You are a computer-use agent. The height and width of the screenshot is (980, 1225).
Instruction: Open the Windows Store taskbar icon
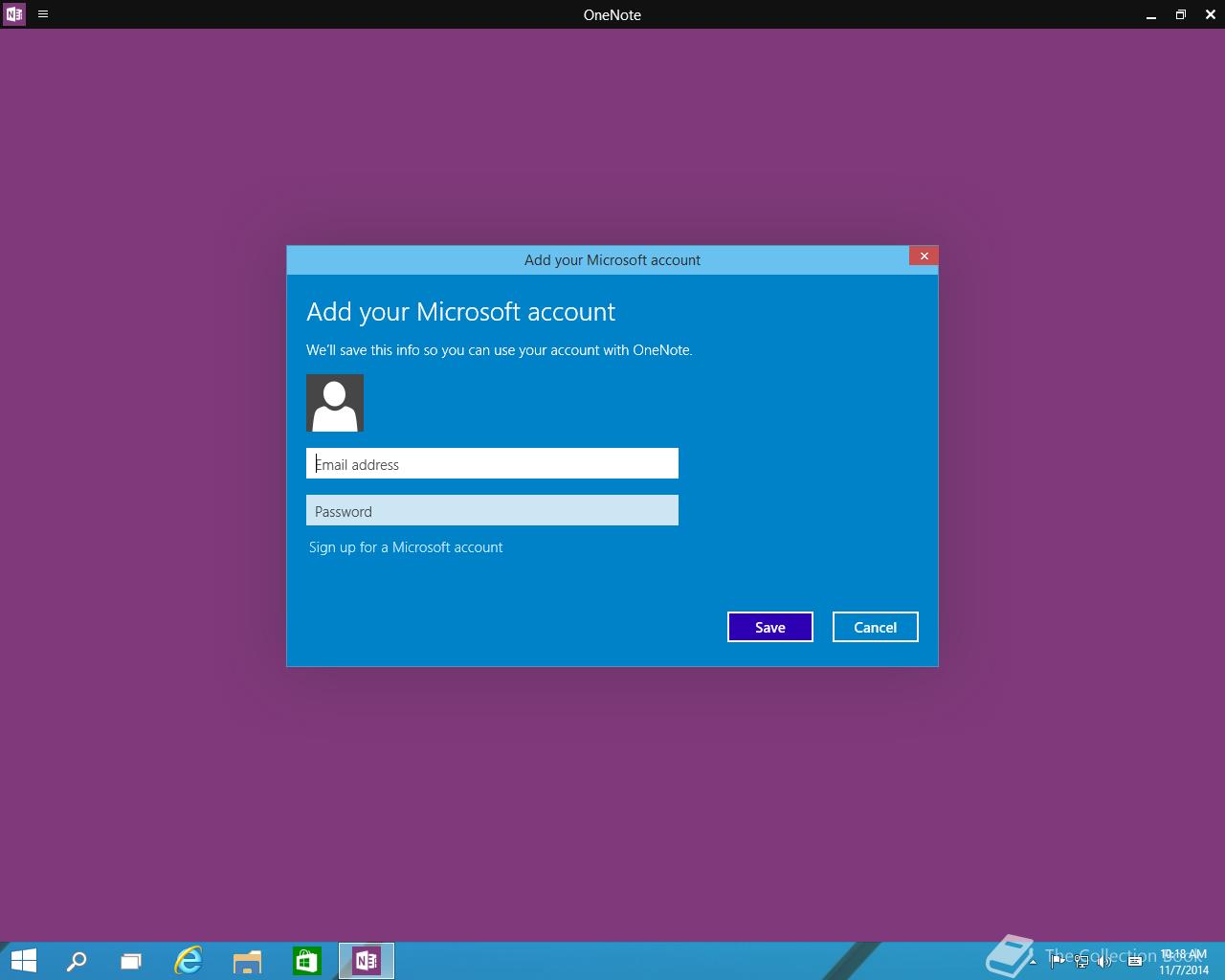pyautogui.click(x=306, y=961)
